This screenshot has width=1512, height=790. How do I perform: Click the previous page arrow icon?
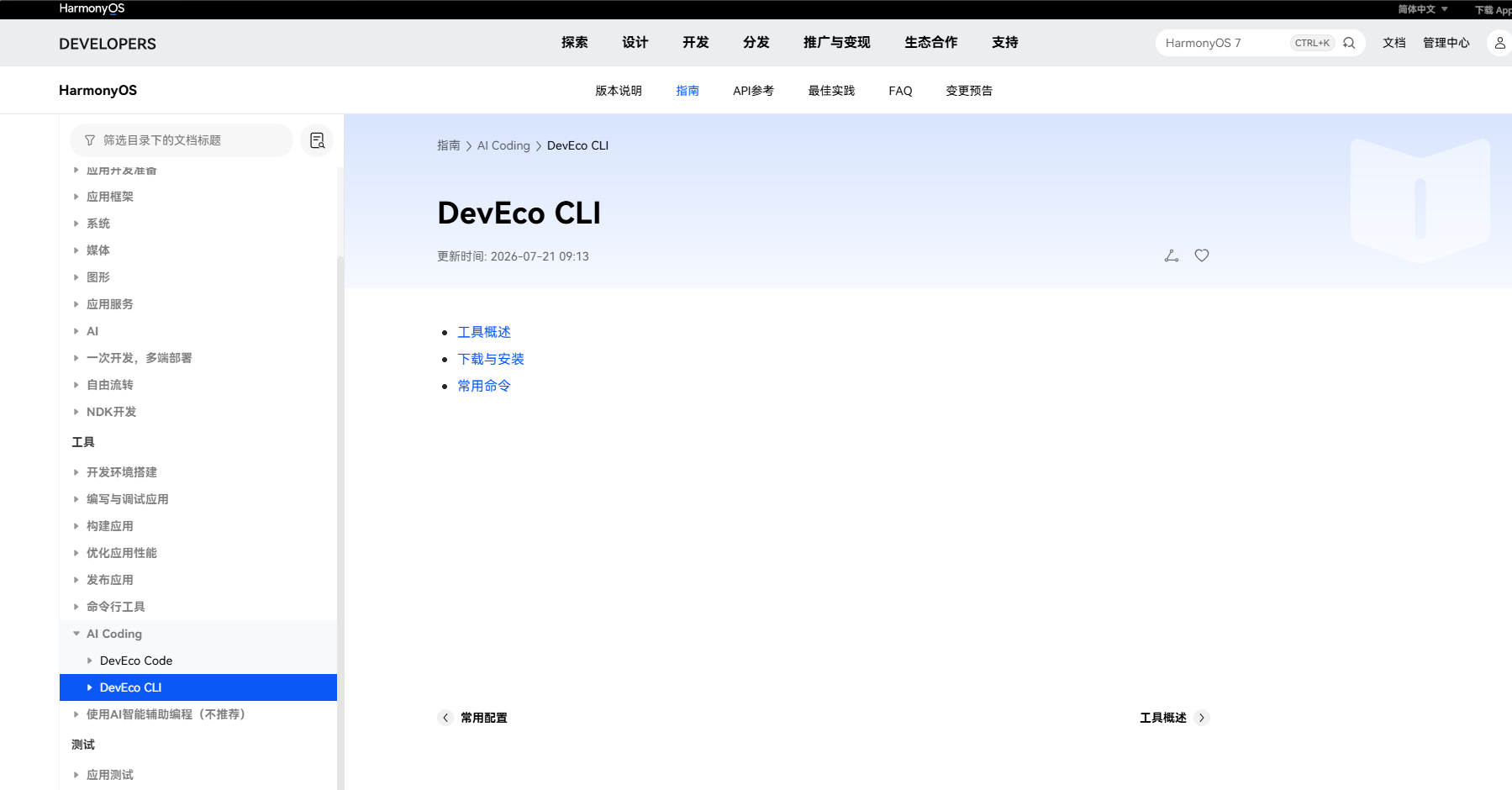point(445,718)
